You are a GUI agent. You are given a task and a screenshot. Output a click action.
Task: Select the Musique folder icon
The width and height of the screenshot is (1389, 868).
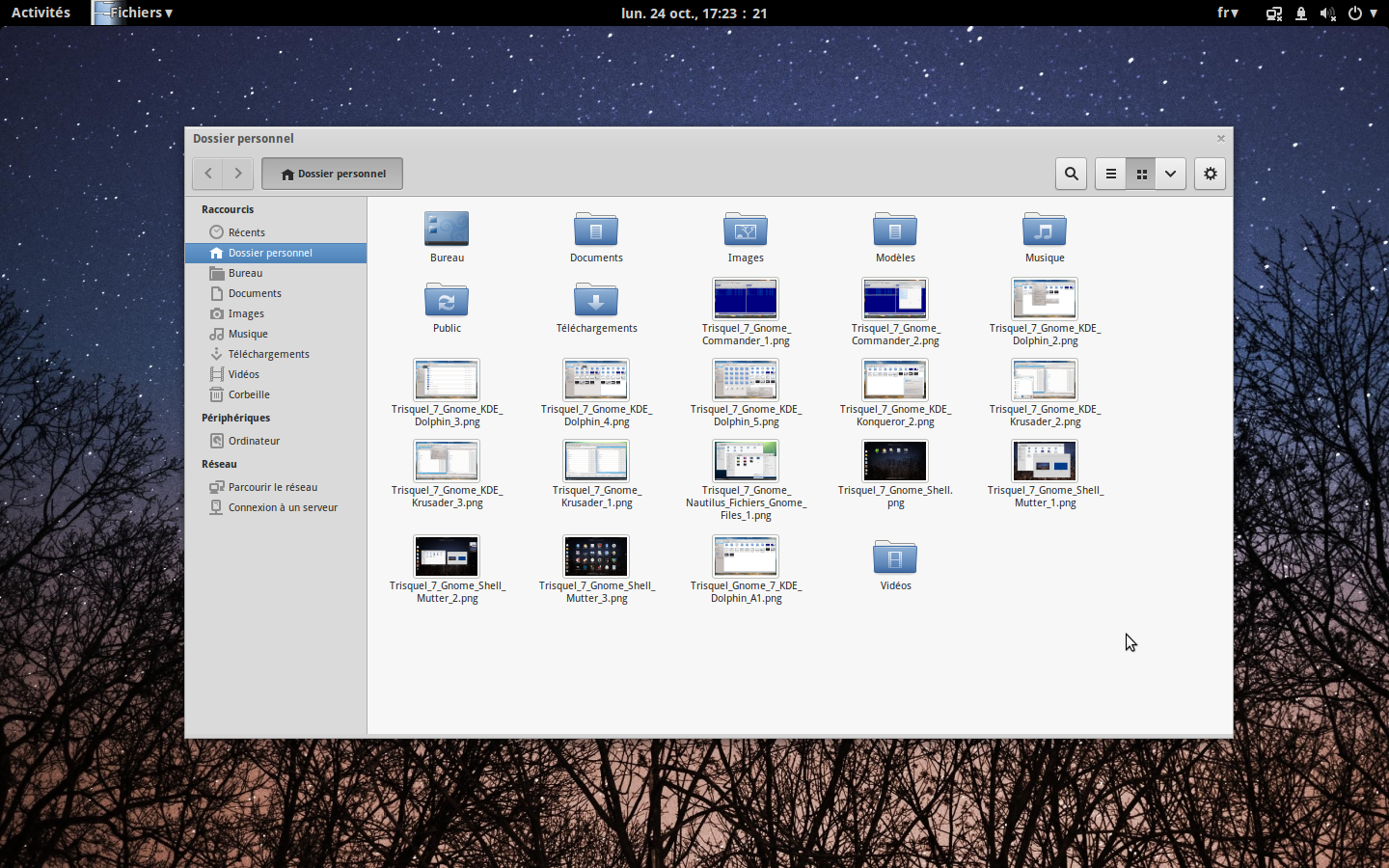(x=1045, y=230)
